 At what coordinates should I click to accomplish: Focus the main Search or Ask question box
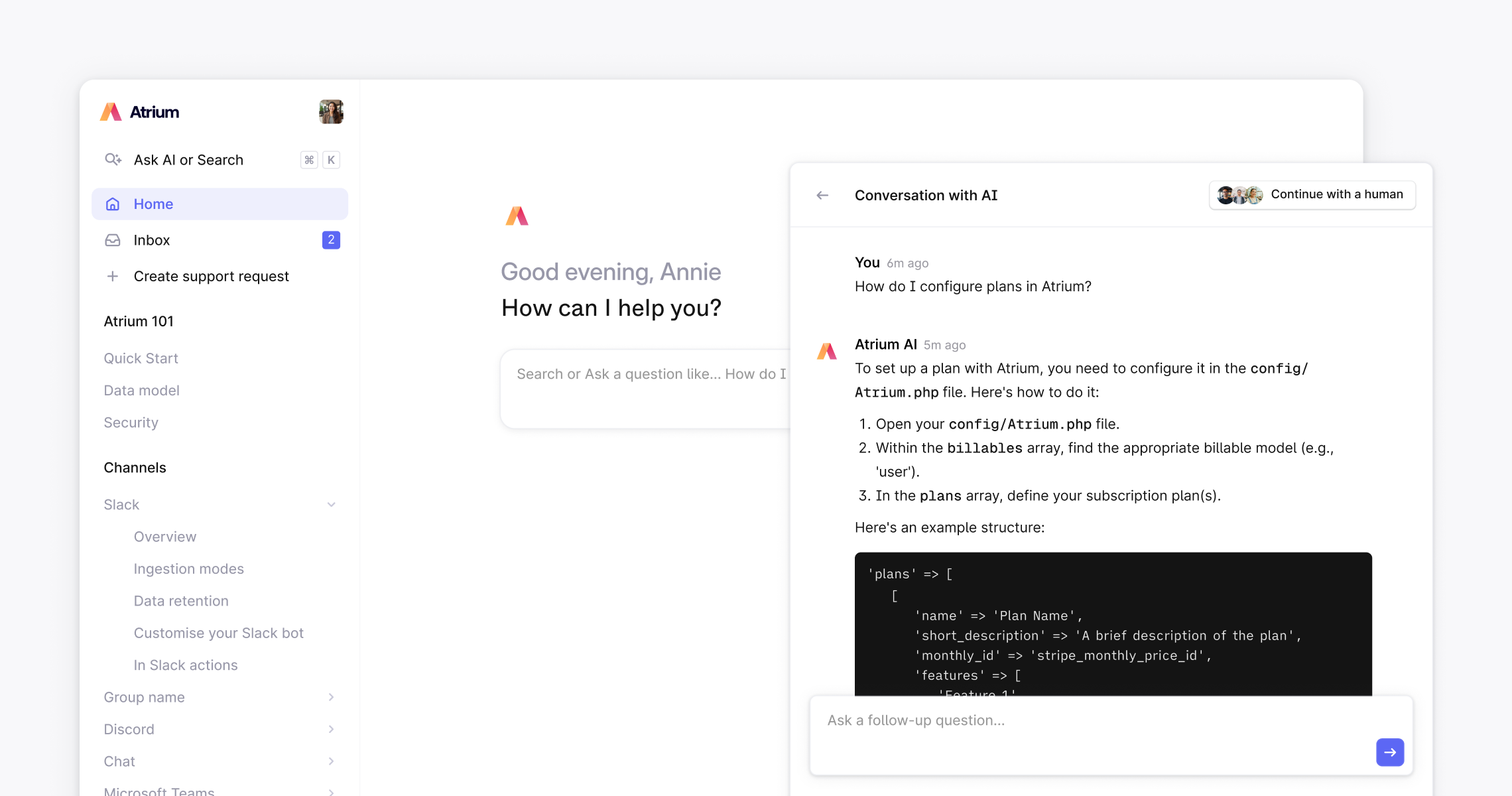[x=645, y=389]
